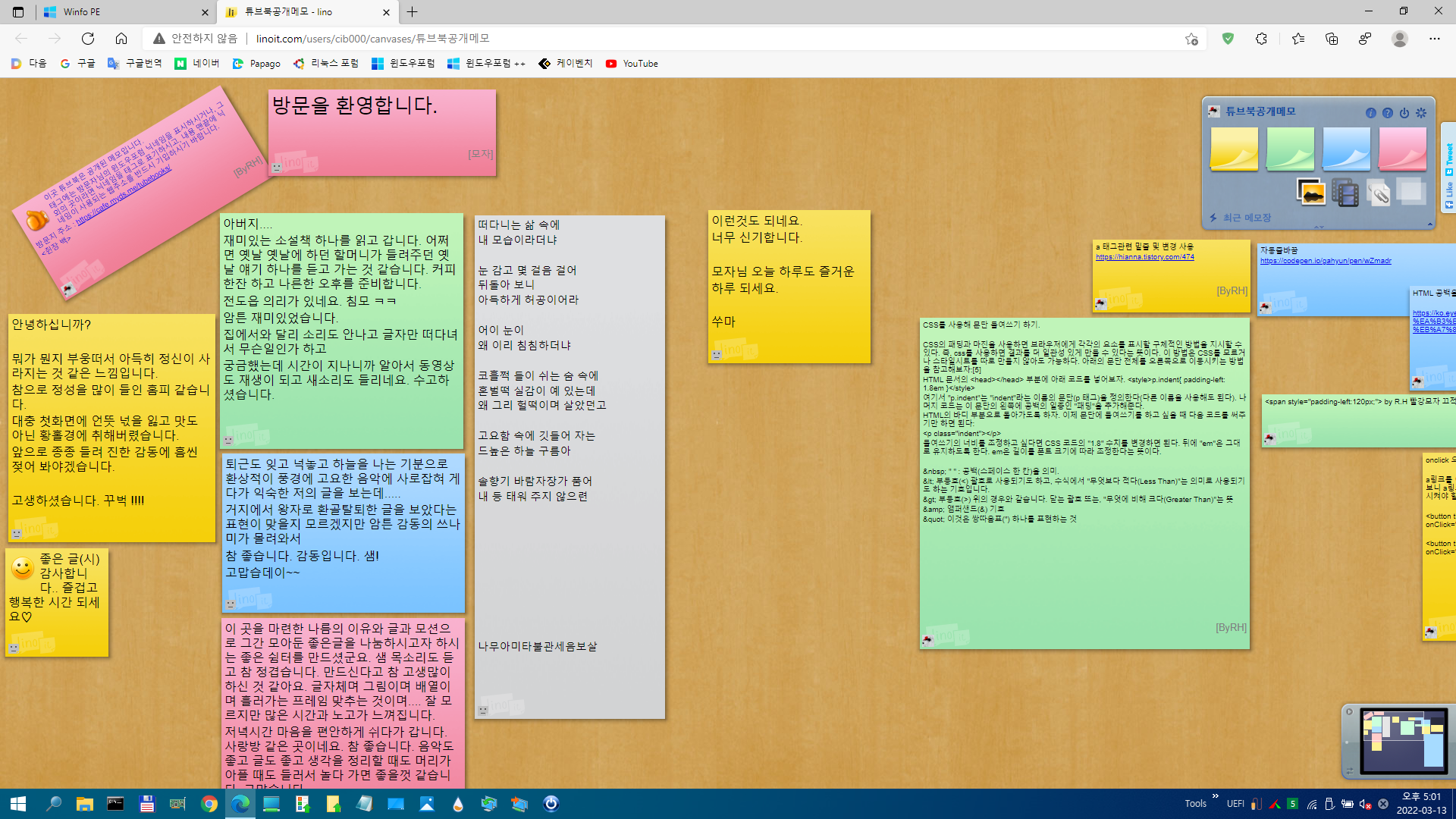Screen dimensions: 1456x819
Task: Open YouTube bookmark
Action: [632, 64]
